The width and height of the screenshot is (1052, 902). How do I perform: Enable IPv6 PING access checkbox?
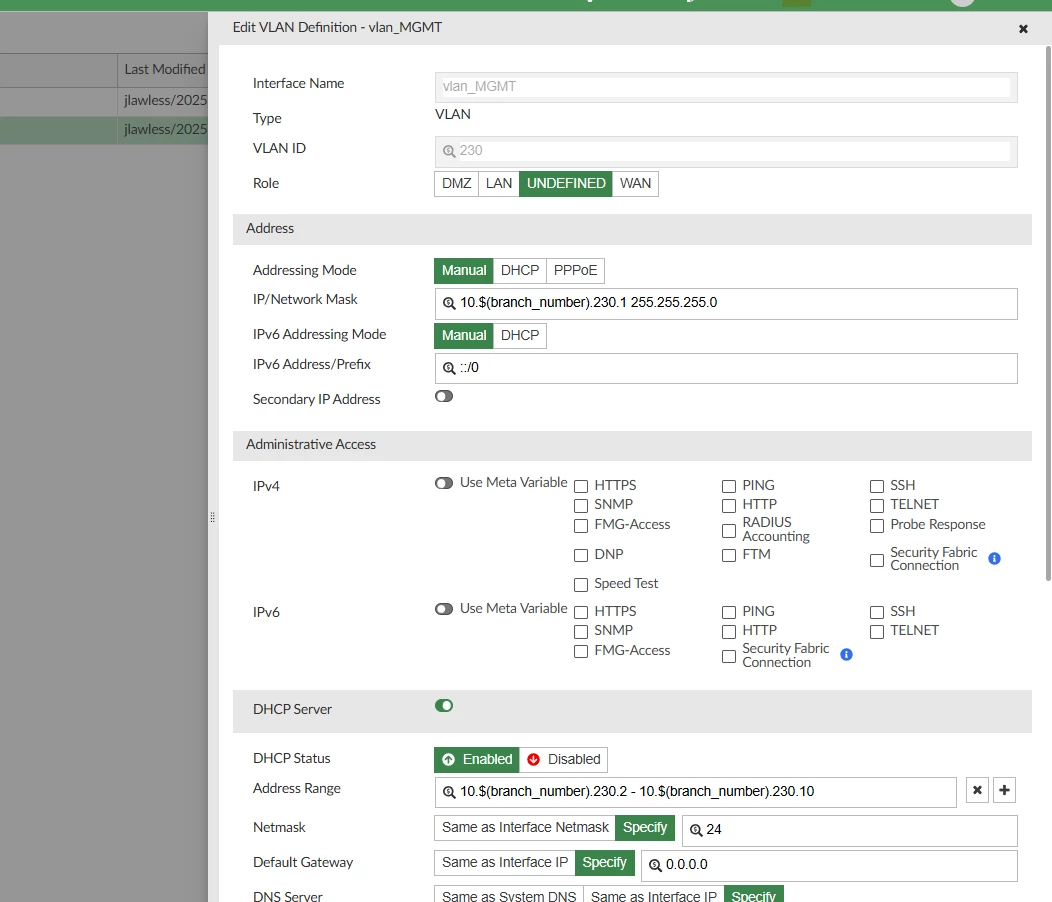(729, 612)
